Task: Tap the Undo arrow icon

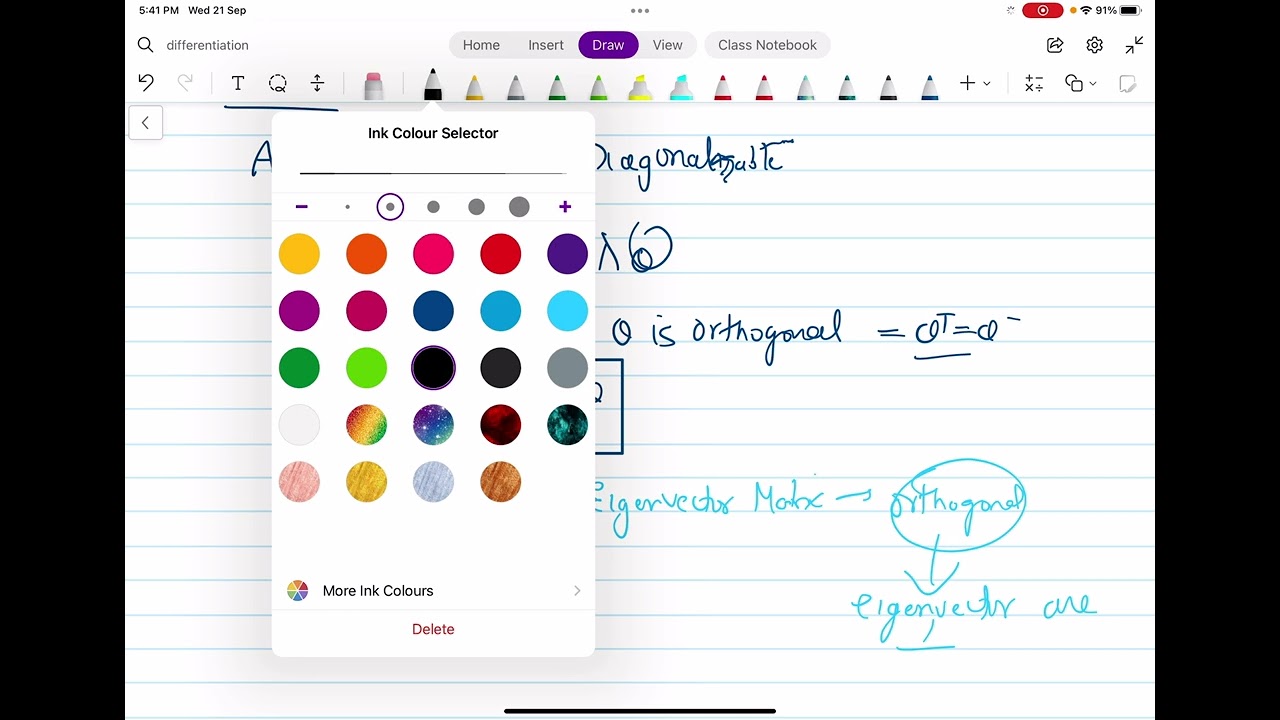Action: [146, 83]
